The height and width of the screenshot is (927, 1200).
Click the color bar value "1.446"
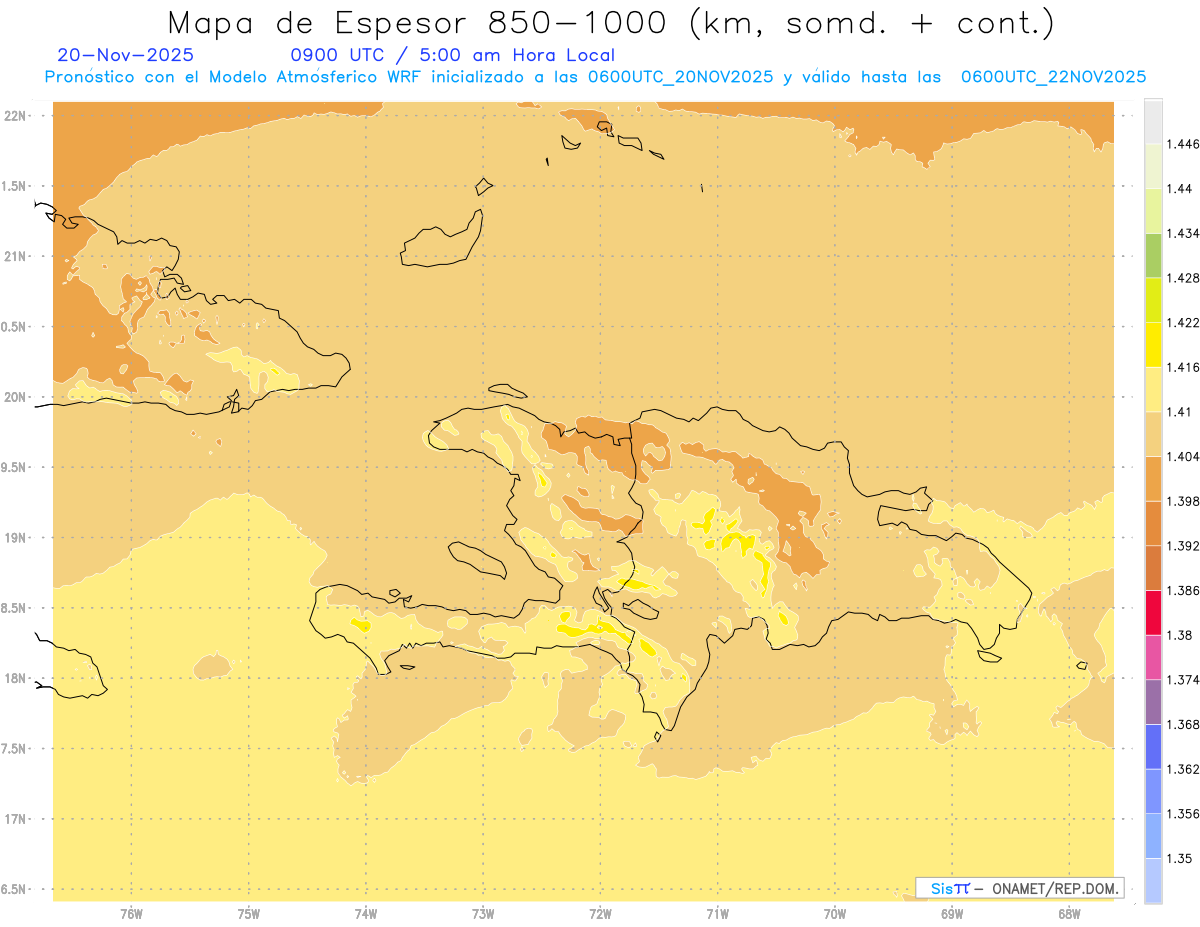(1182, 144)
